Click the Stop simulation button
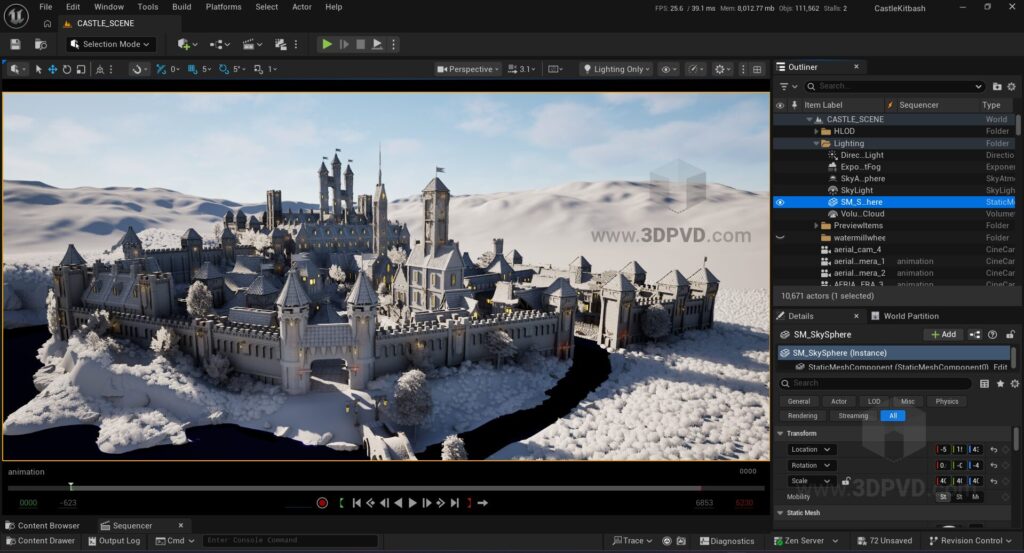 tap(360, 44)
